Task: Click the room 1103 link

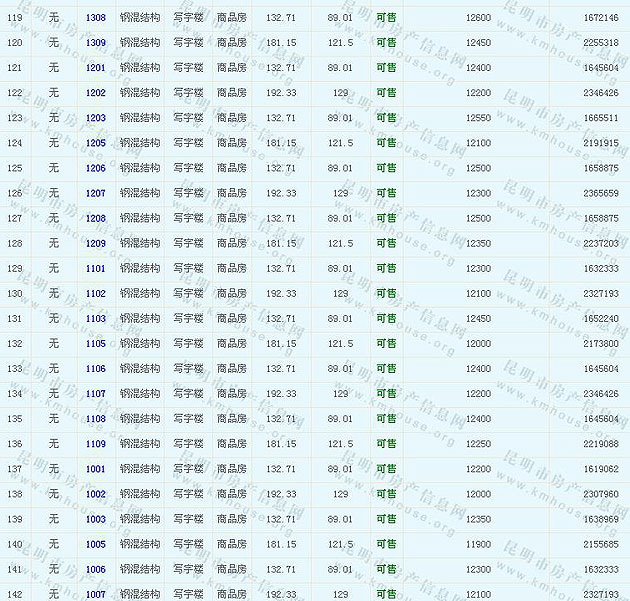Action: pos(96,318)
